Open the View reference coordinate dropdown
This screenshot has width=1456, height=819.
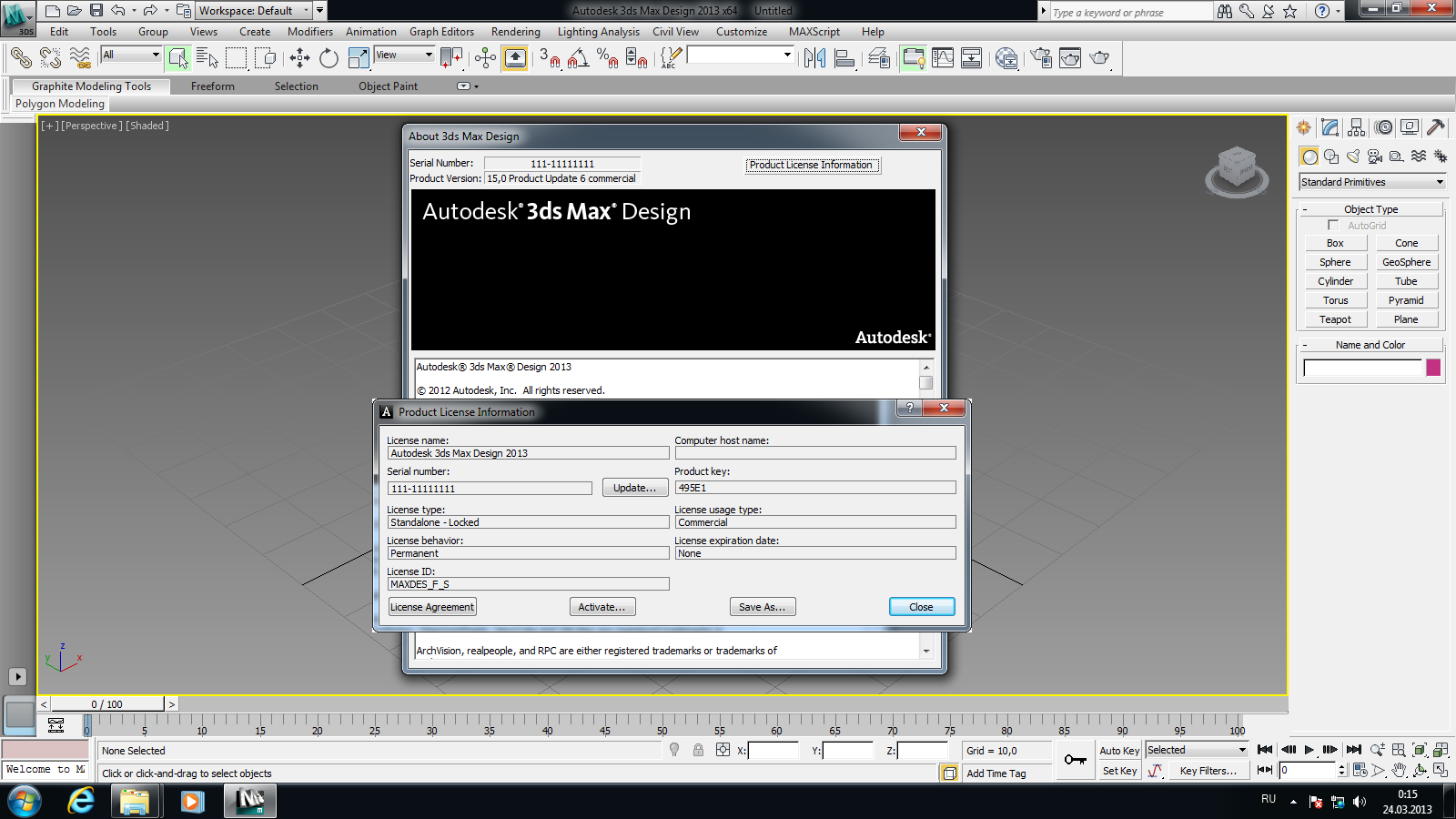[x=405, y=55]
